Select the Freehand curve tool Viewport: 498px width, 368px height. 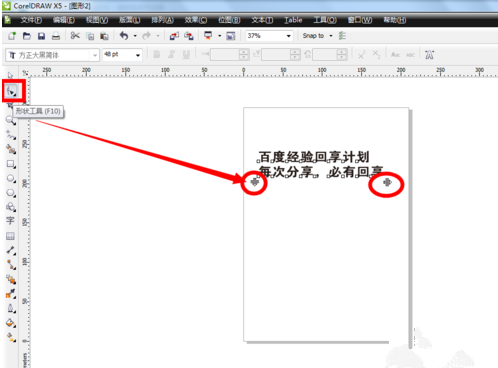[x=11, y=135]
